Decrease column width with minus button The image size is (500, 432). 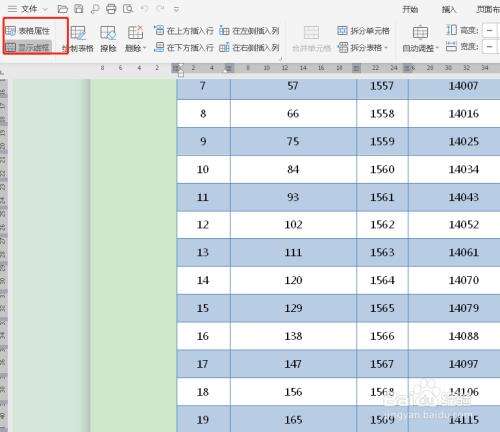pyautogui.click(x=489, y=47)
